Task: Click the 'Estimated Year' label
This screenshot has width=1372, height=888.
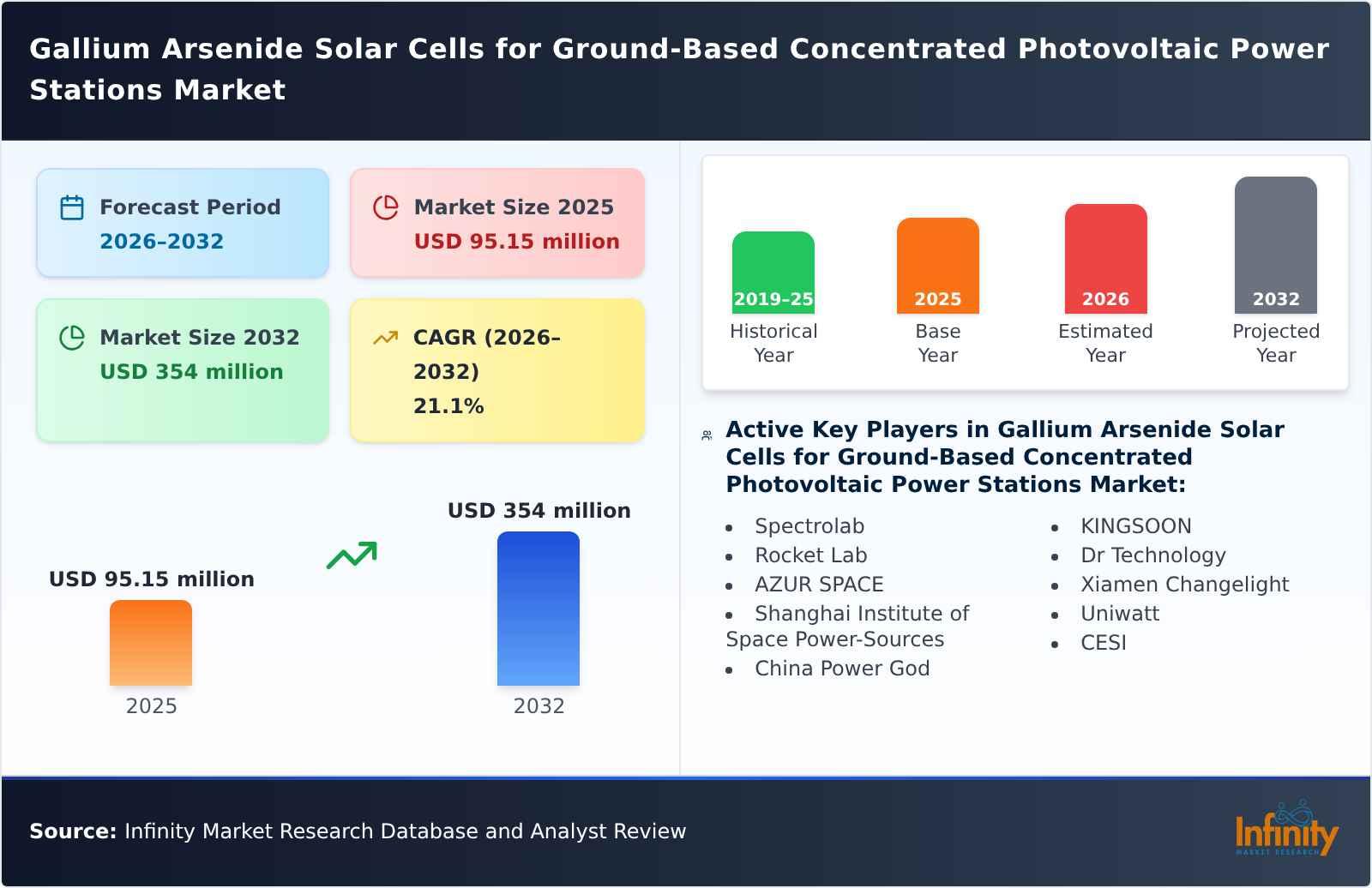Action: [1106, 343]
